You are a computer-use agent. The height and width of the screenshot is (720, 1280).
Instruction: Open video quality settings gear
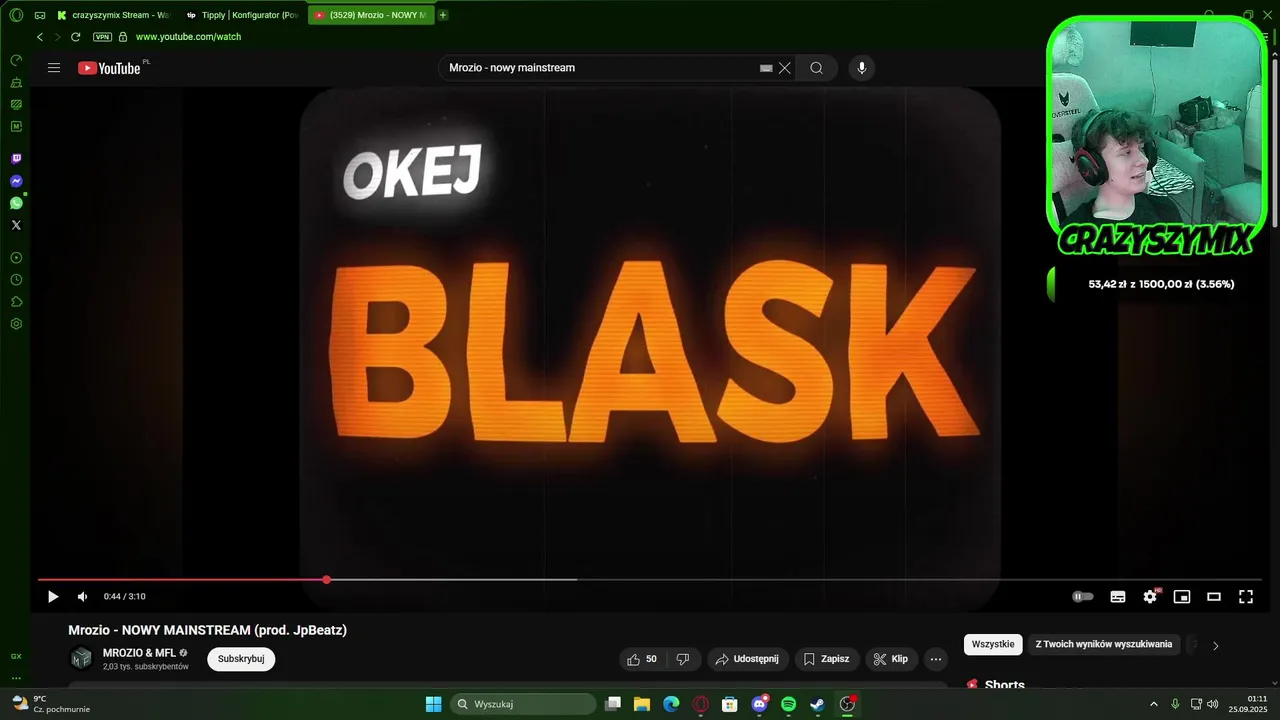click(1150, 597)
